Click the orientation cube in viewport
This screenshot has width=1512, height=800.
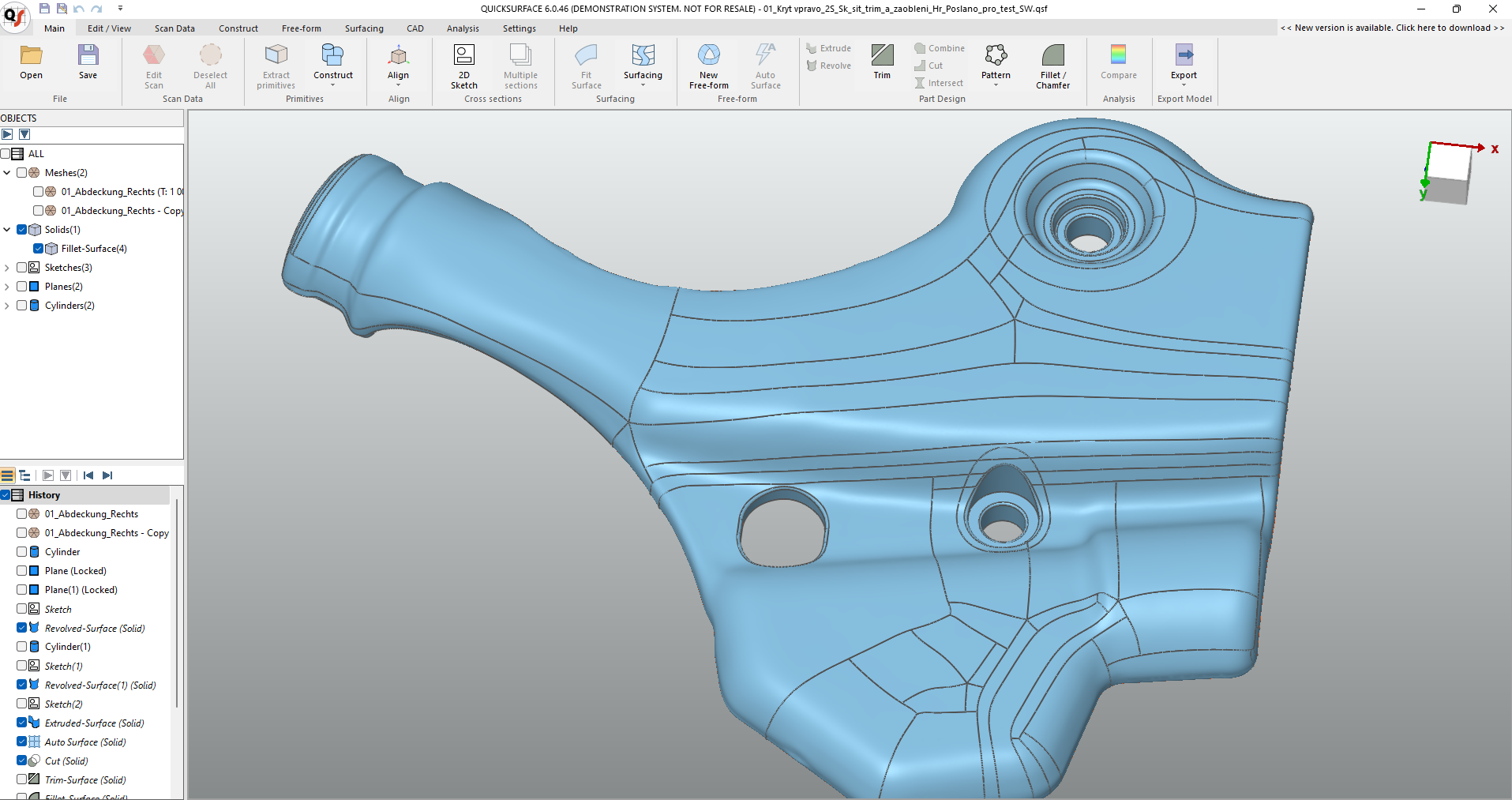(x=1449, y=174)
